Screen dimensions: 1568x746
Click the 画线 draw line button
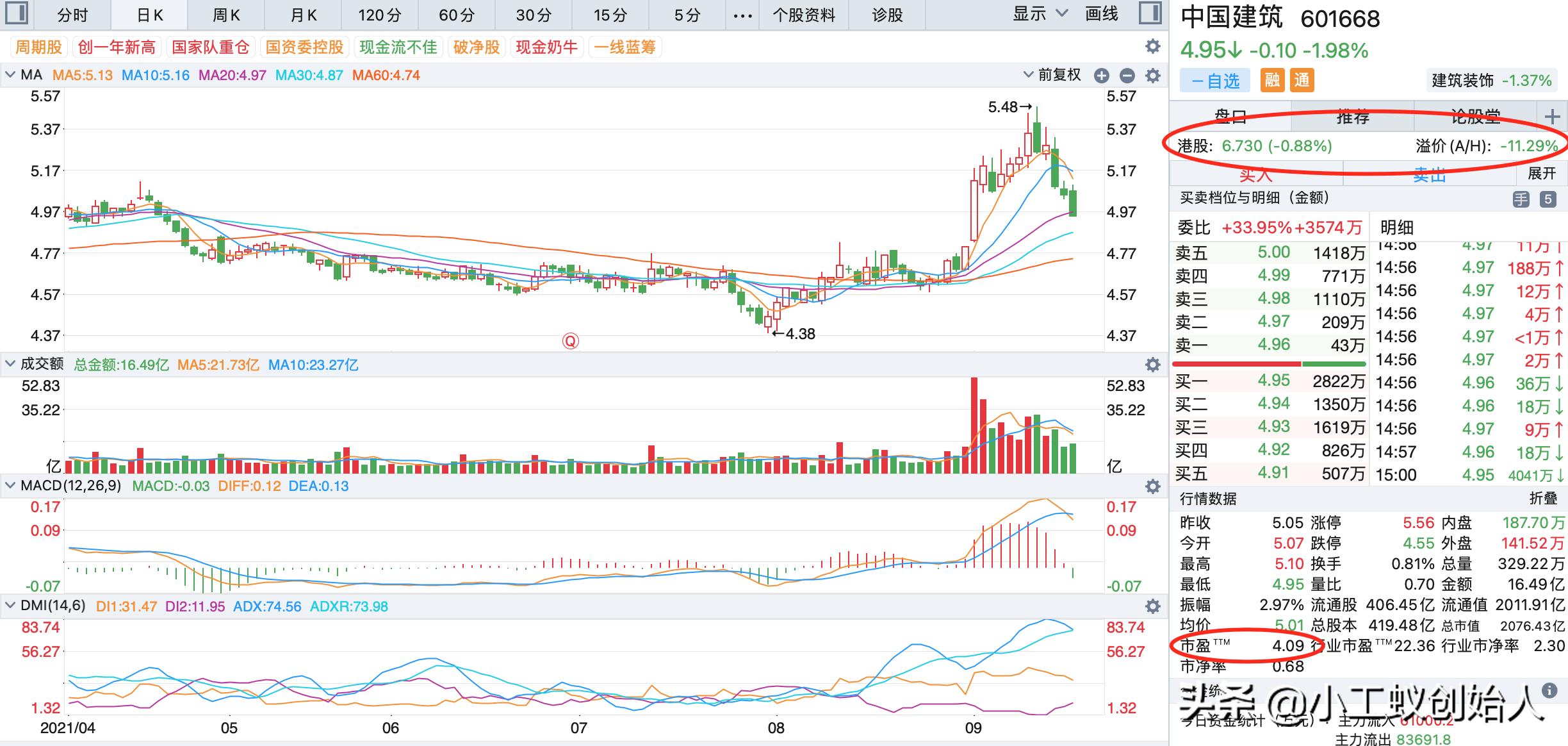tap(1102, 13)
